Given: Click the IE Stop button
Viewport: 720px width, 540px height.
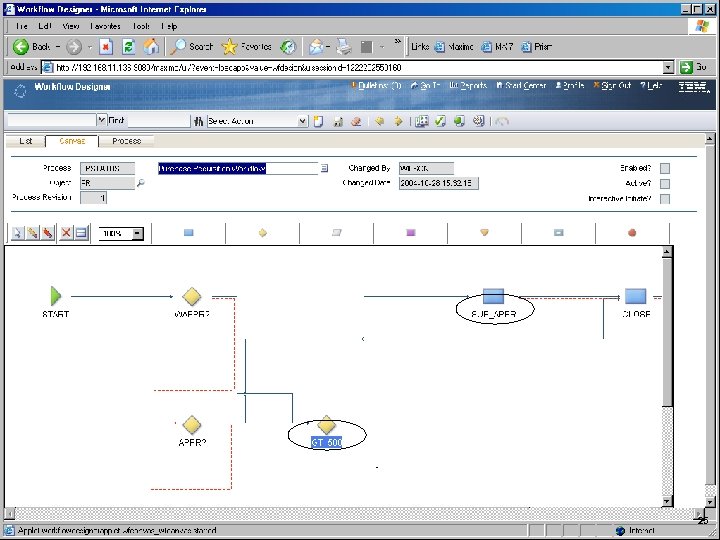Looking at the screenshot, I should [x=106, y=46].
